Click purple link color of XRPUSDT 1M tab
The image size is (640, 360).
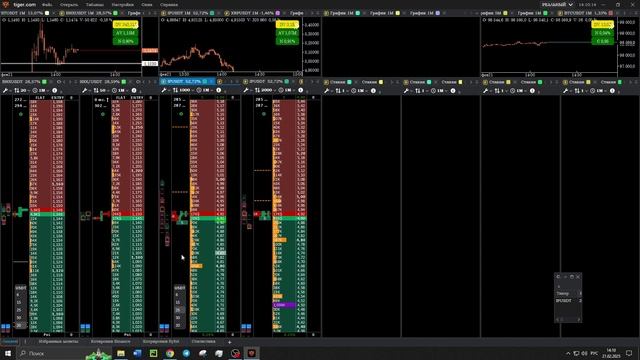pyautogui.click(x=278, y=13)
